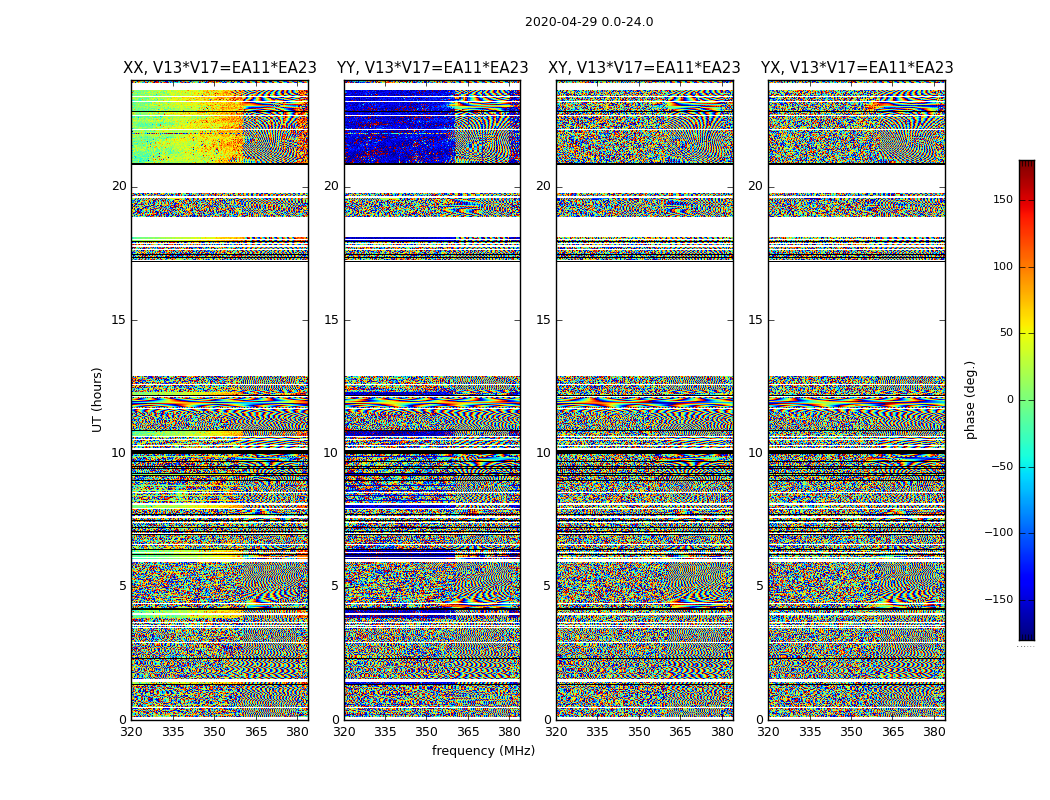This screenshot has height=800, width=1050.
Task: Select the XX panel title text
Action: pyautogui.click(x=219, y=68)
